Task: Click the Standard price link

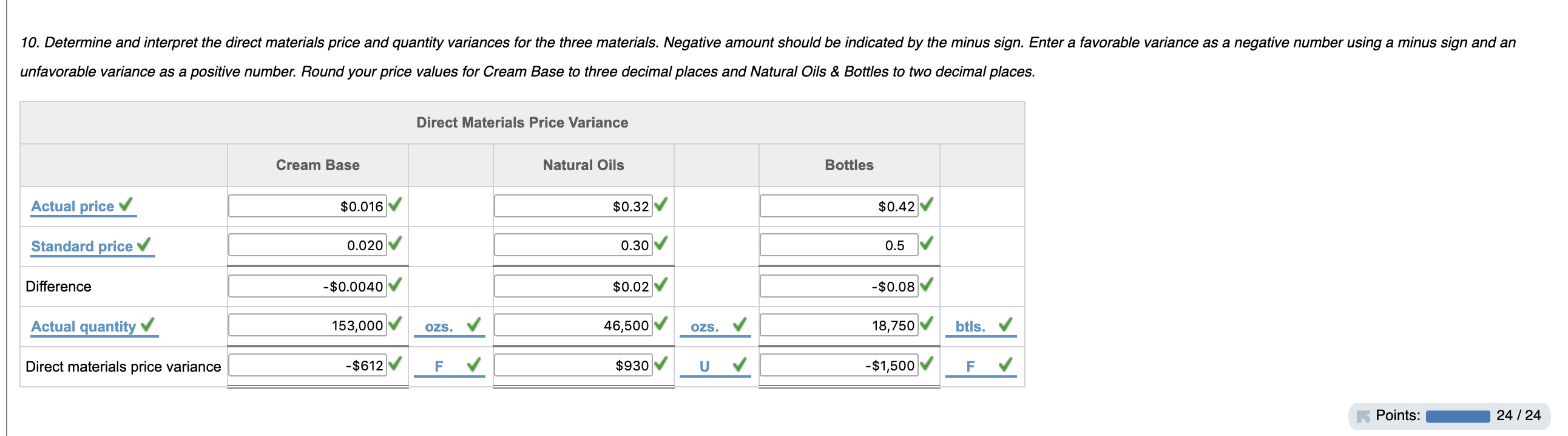Action: point(81,247)
